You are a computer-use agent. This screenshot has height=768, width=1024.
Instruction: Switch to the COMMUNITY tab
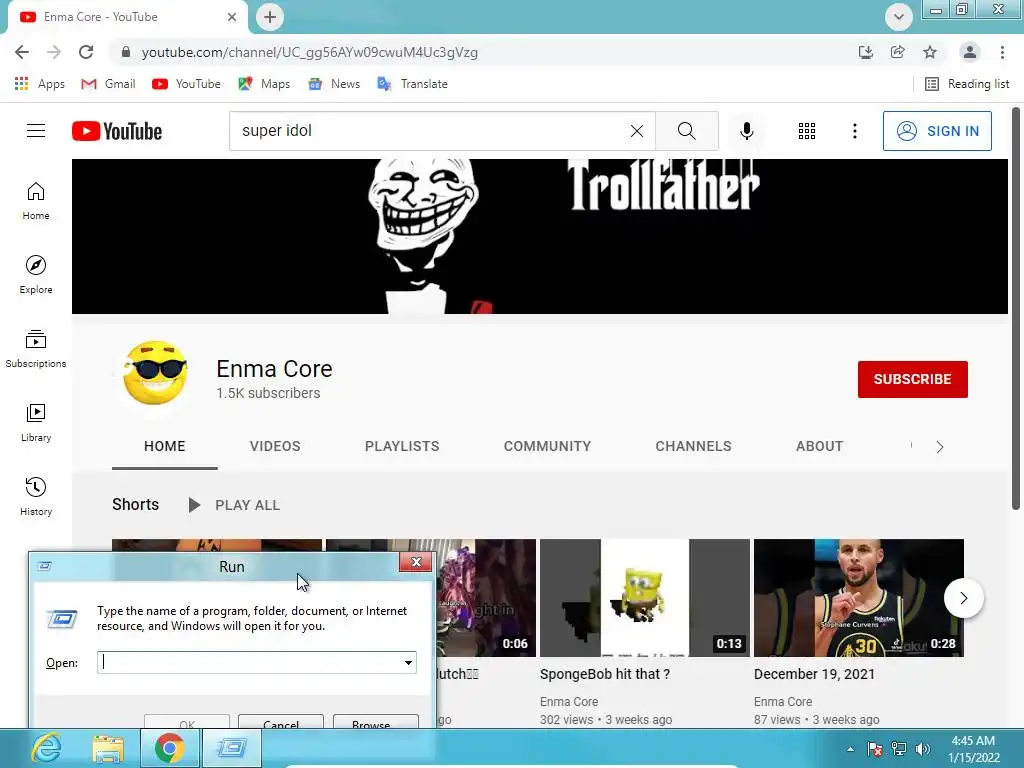tap(547, 446)
